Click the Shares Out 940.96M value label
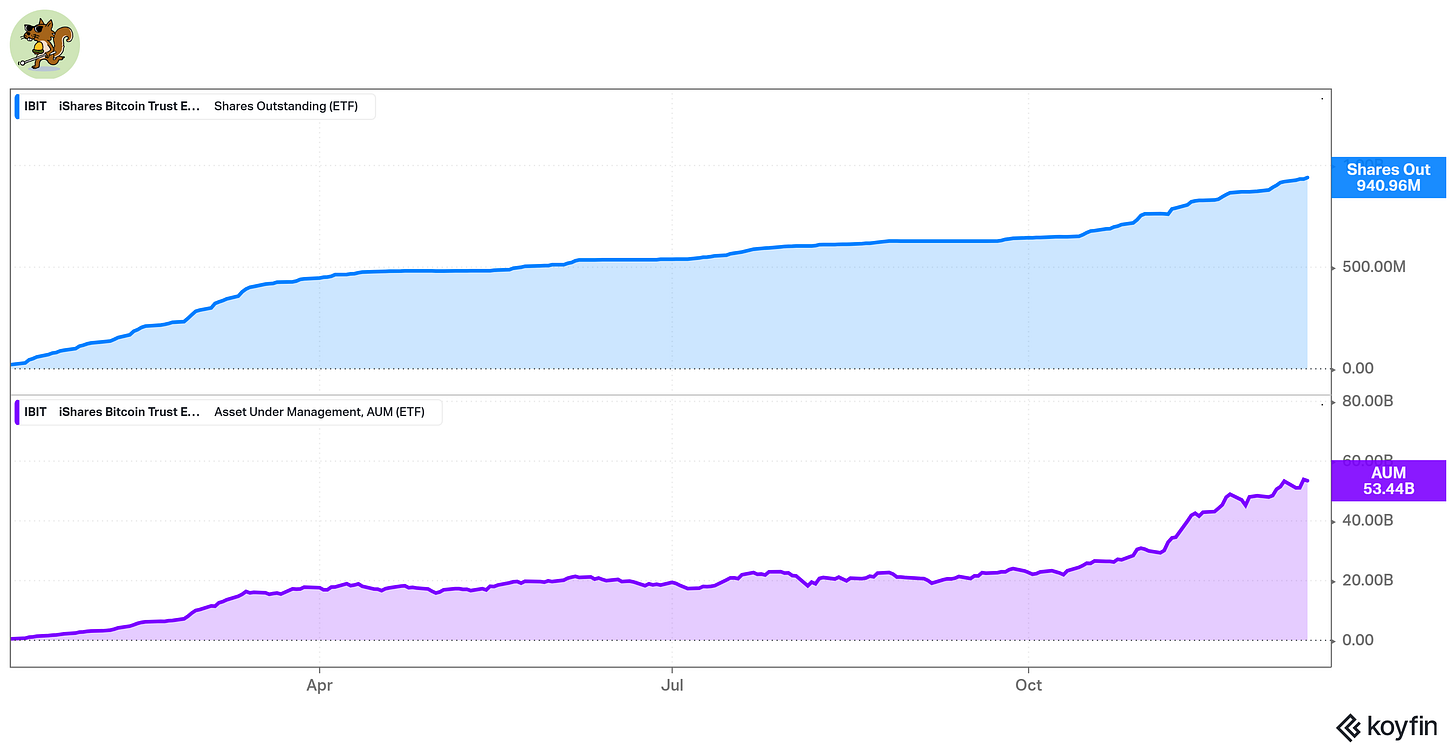The width and height of the screenshot is (1456, 752). (x=1388, y=177)
